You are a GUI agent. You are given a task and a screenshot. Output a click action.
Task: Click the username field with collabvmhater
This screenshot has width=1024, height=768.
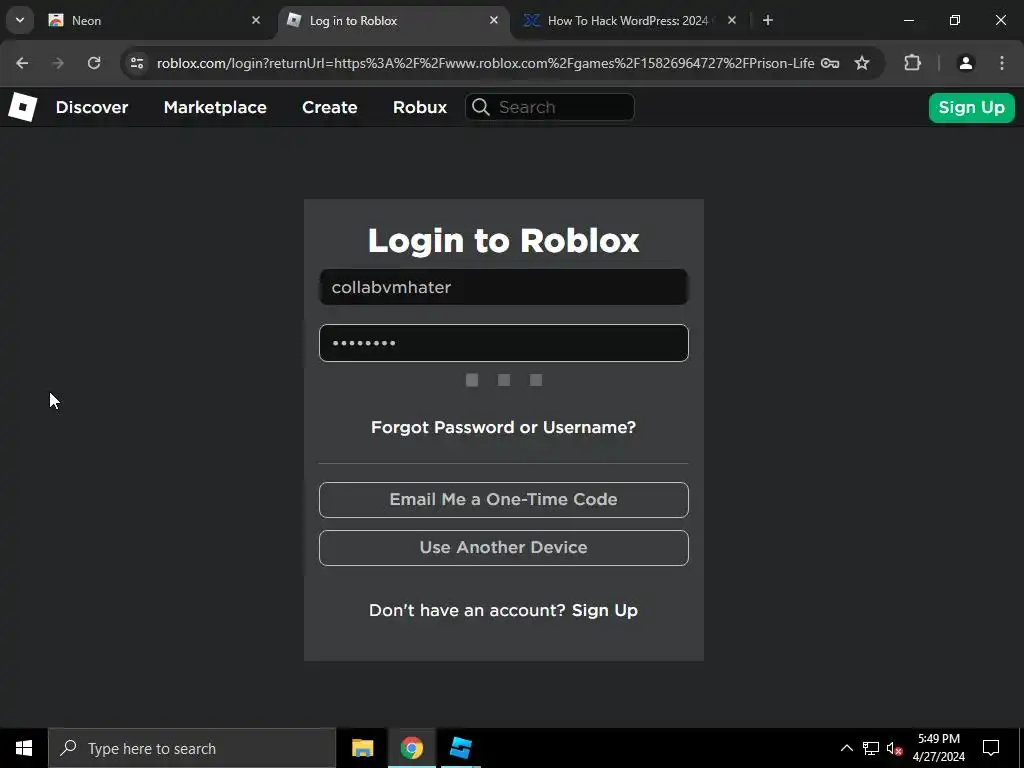click(x=504, y=287)
